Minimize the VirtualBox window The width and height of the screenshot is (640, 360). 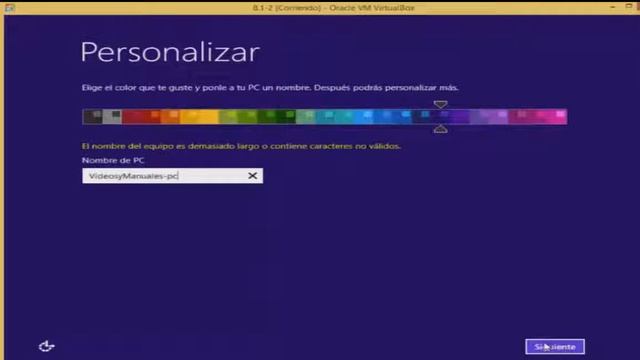(x=613, y=7)
